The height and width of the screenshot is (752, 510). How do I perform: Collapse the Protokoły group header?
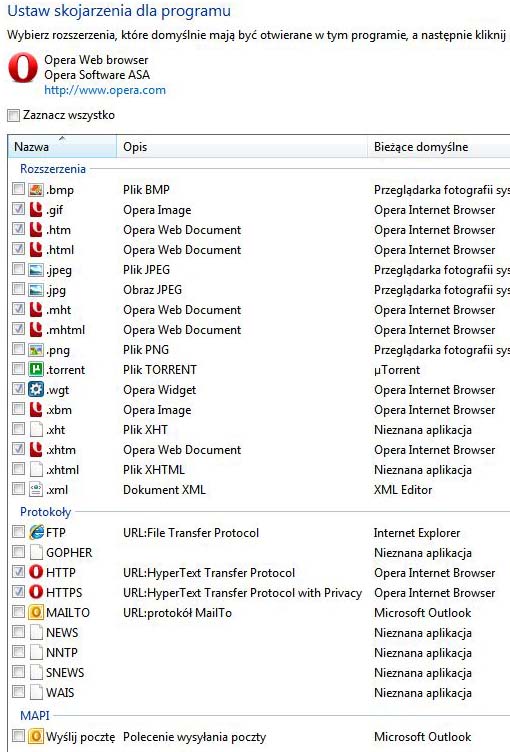pos(46,512)
